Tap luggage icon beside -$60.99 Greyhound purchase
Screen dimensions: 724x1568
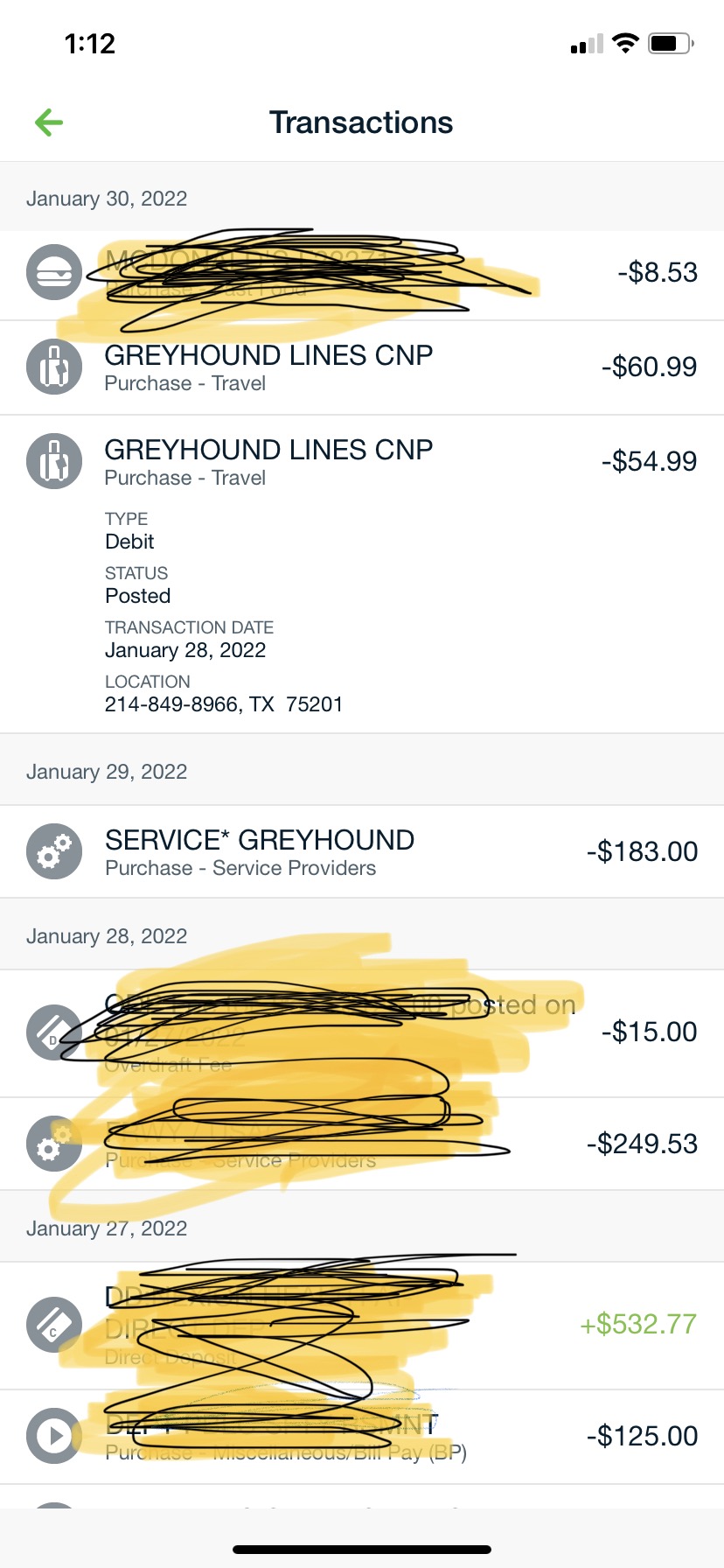54,367
